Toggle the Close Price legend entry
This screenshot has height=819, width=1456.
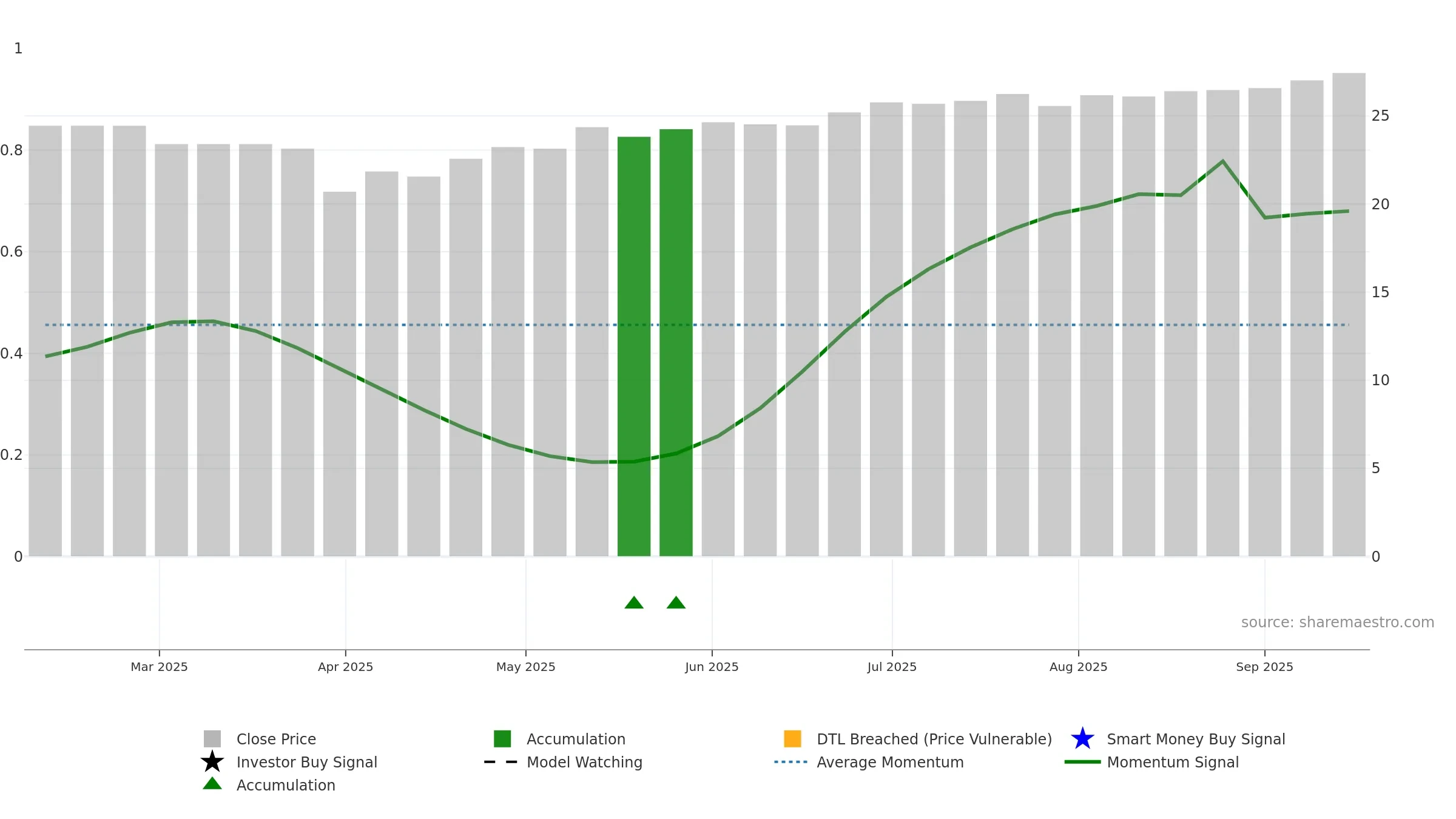(276, 739)
